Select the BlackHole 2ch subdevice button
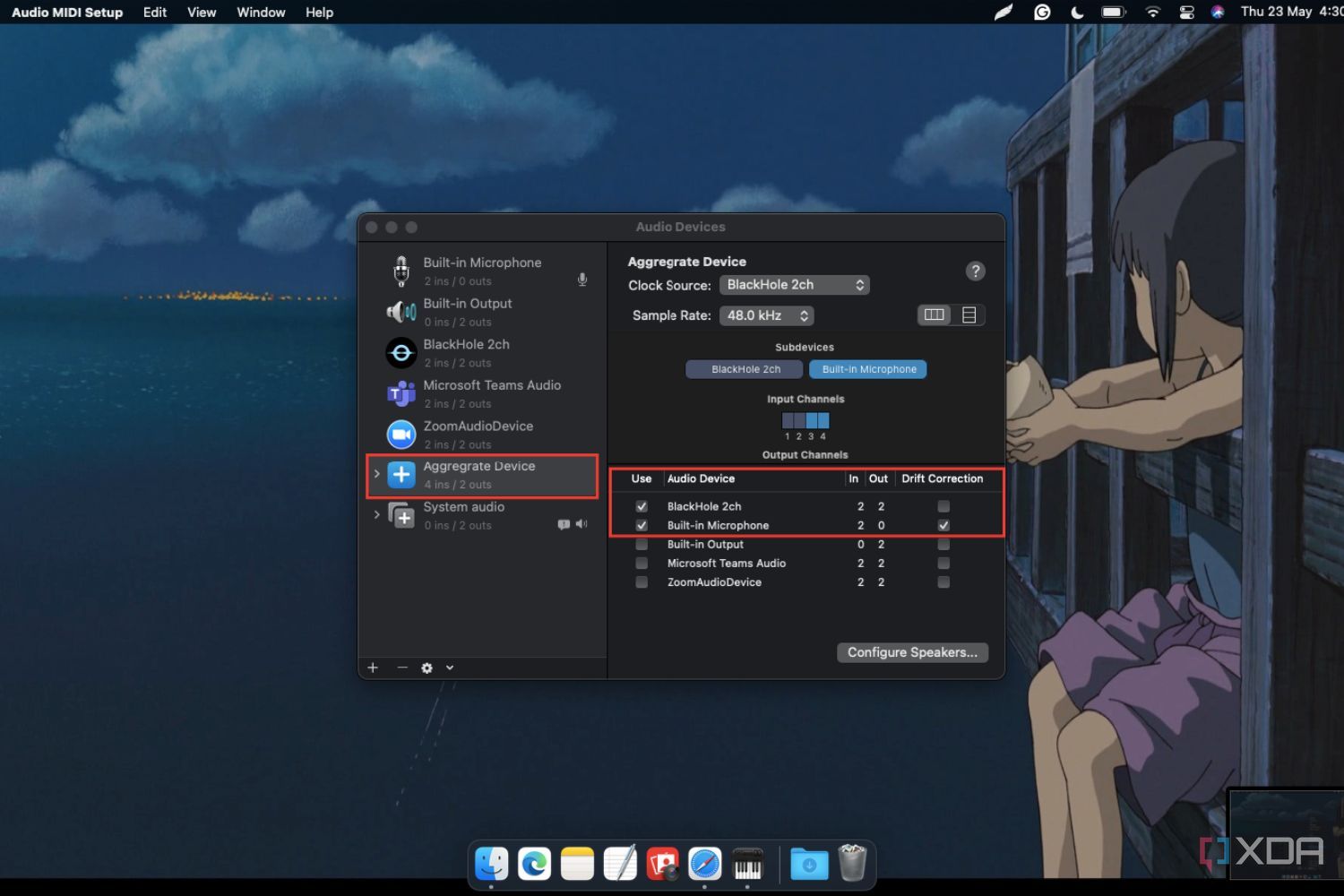This screenshot has height=896, width=1344. point(745,369)
